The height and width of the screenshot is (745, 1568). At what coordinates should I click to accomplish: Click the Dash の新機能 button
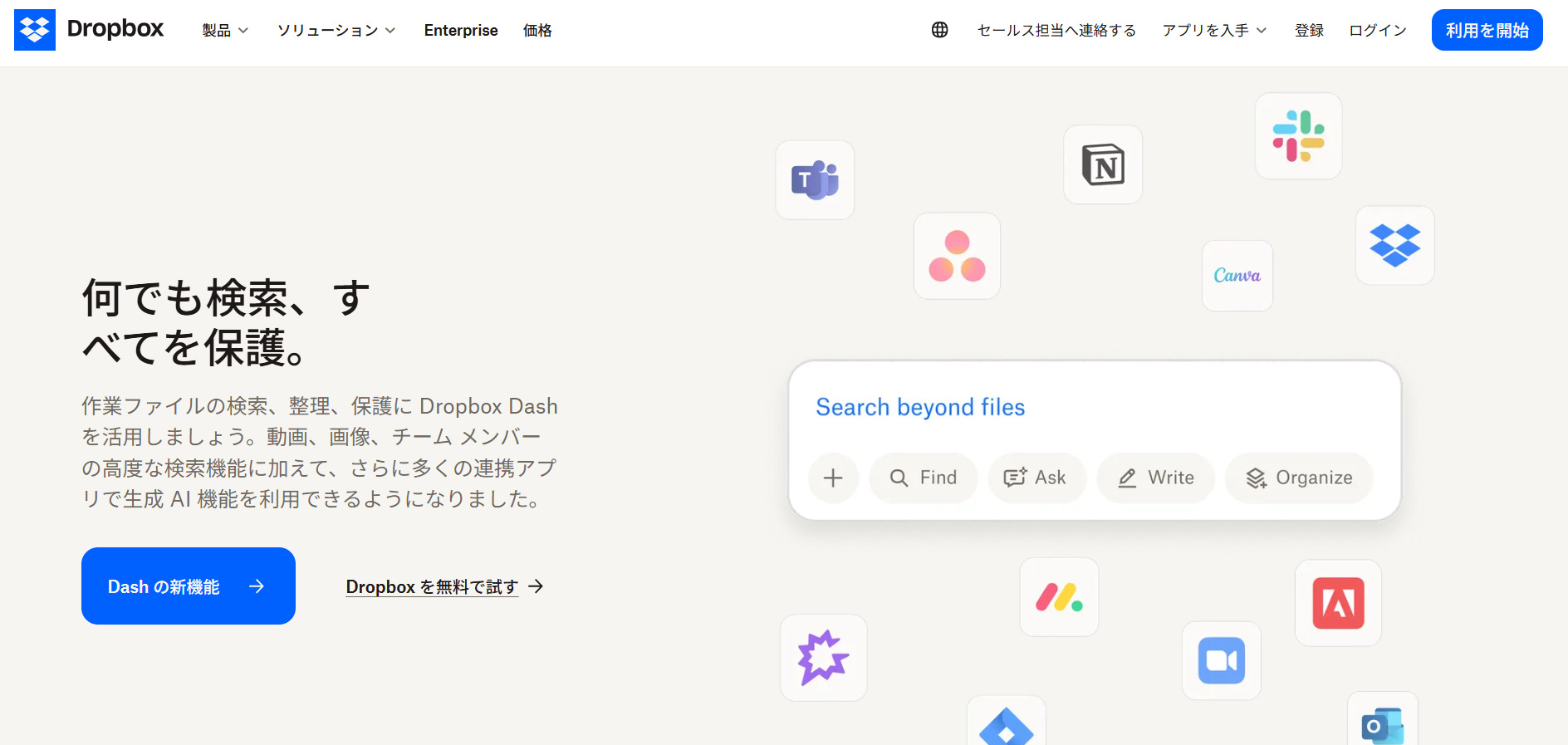click(189, 586)
